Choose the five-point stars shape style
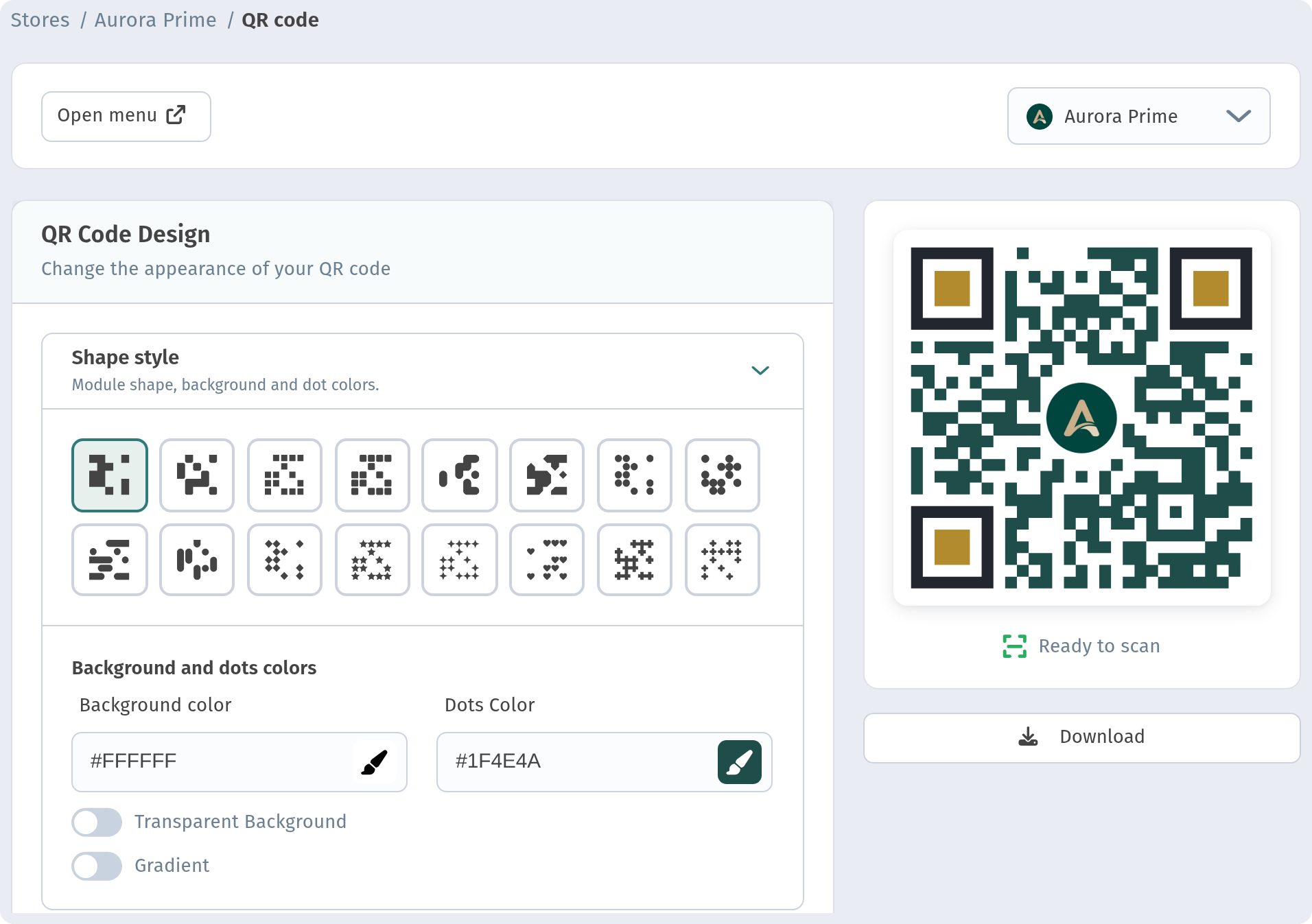Image resolution: width=1312 pixels, height=924 pixels. point(373,560)
